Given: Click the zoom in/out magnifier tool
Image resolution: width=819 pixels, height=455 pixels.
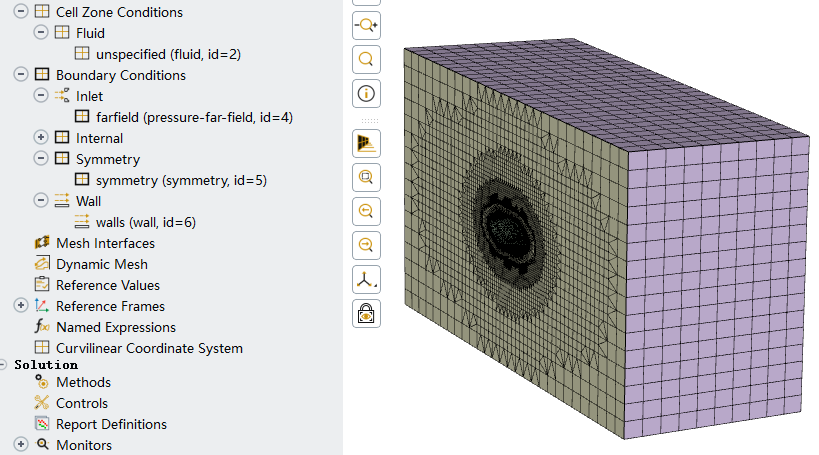Looking at the screenshot, I should coord(366,25).
